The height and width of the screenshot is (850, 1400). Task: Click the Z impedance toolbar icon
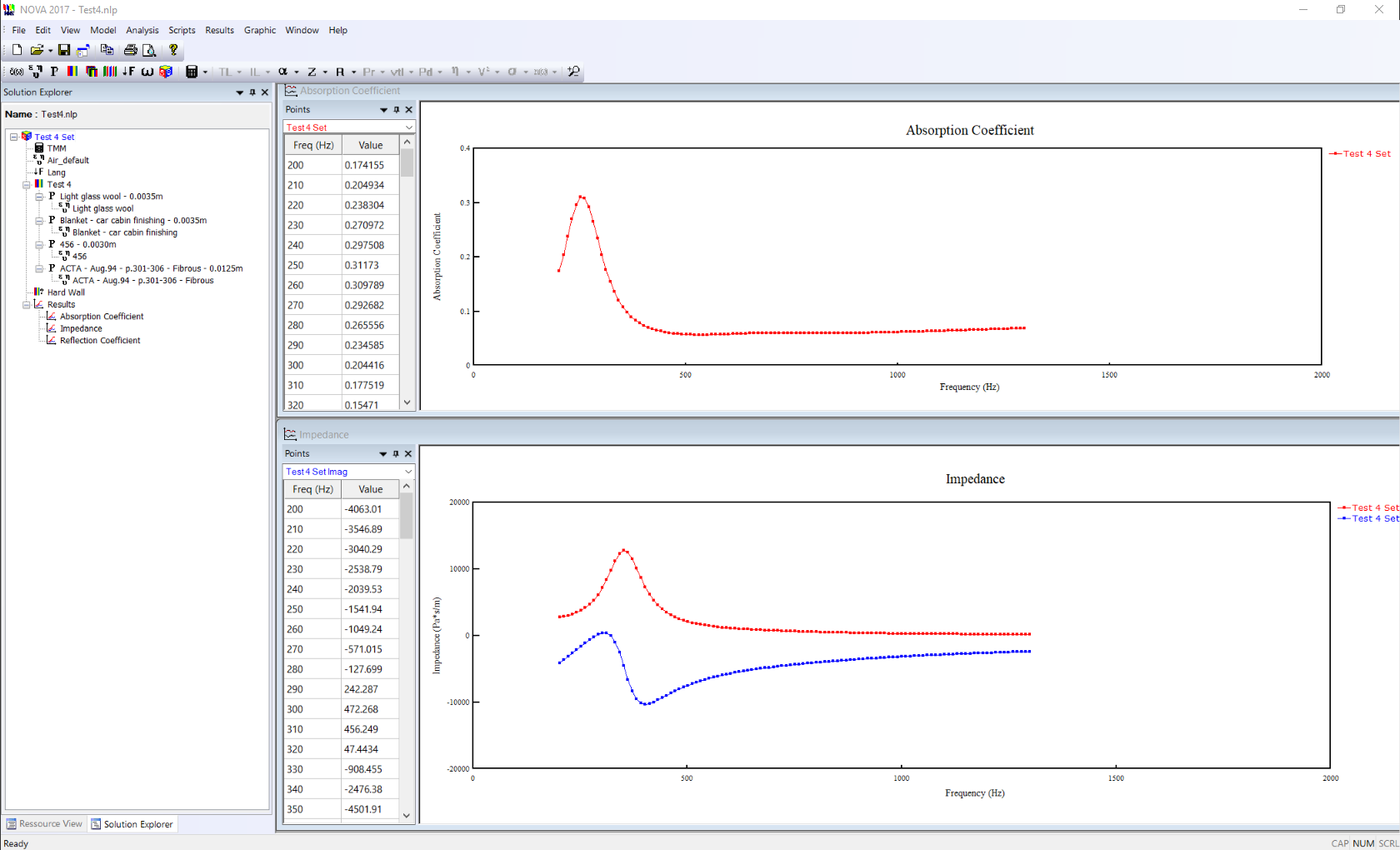coord(312,72)
